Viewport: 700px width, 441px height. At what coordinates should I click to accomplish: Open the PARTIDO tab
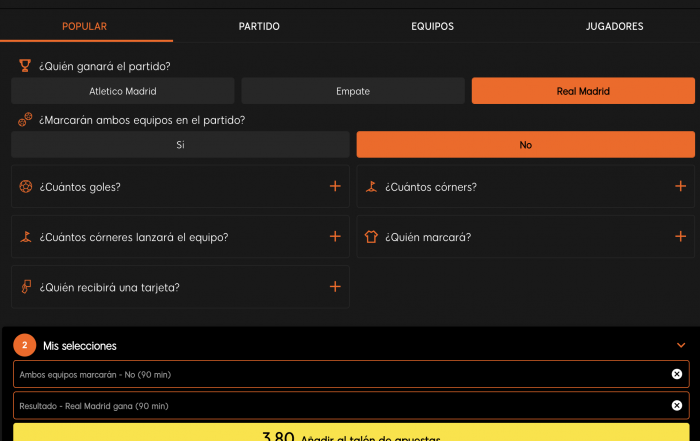(x=259, y=26)
